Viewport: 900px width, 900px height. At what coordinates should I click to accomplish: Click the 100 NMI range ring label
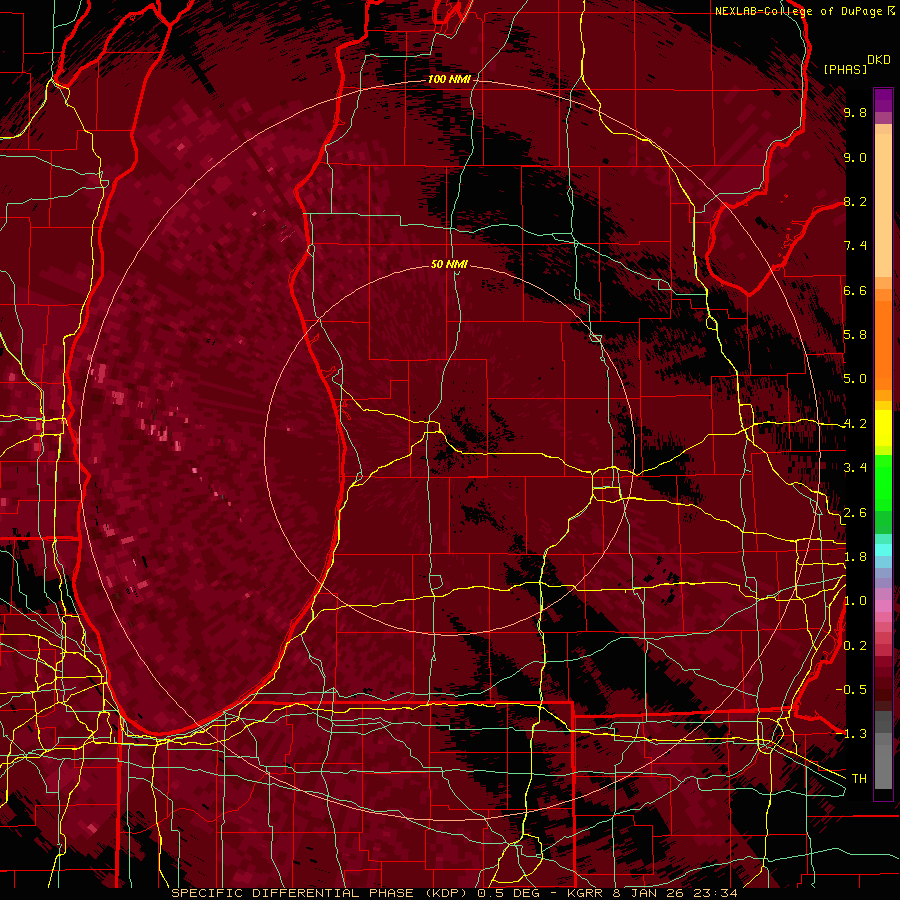[x=449, y=79]
